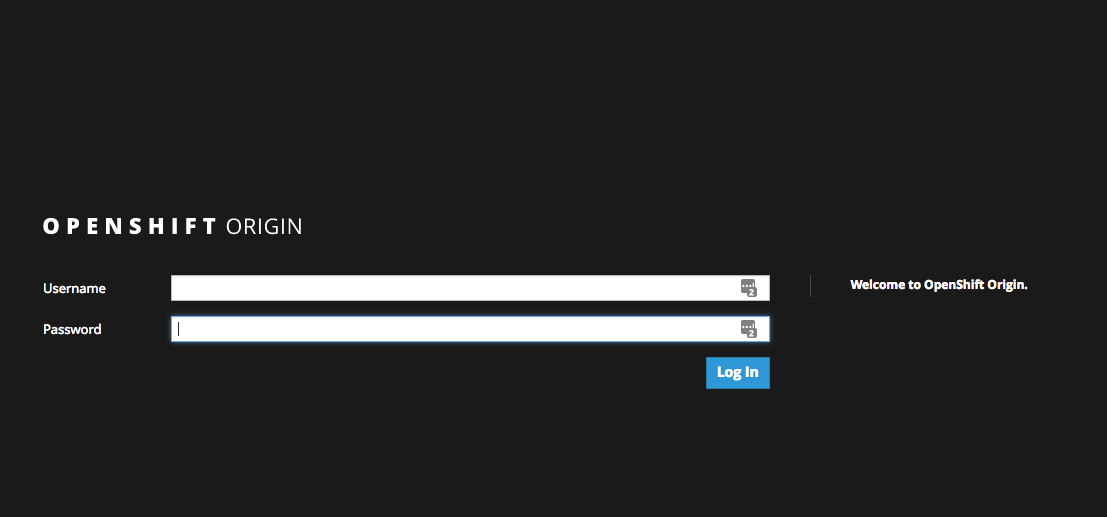Image resolution: width=1107 pixels, height=517 pixels.
Task: Open the autofill icon in Password field
Action: click(748, 329)
